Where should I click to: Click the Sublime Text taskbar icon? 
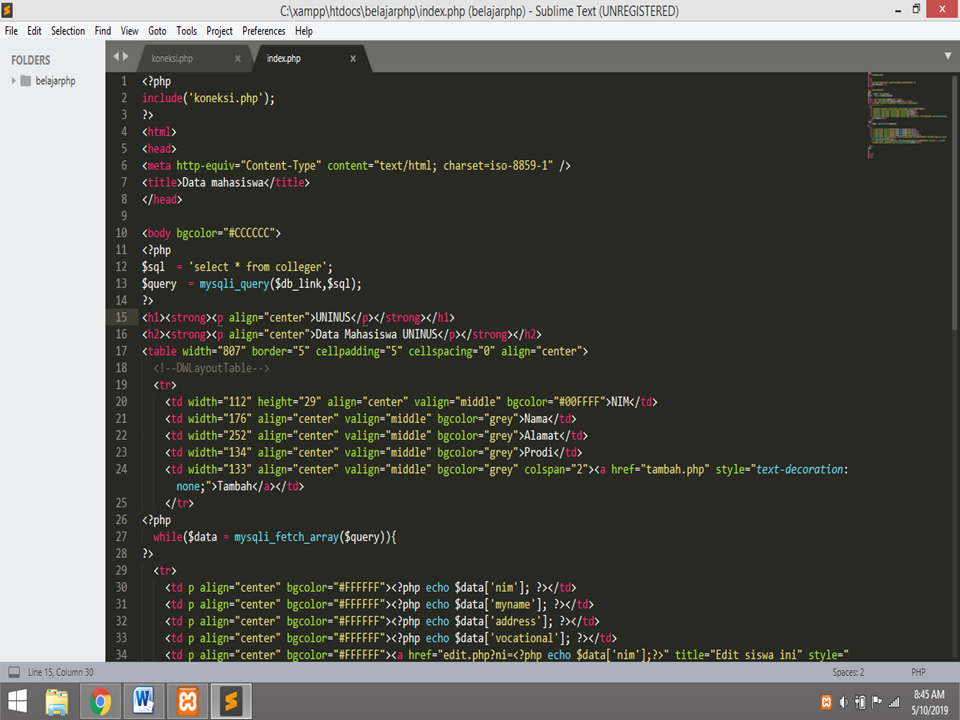[x=232, y=701]
